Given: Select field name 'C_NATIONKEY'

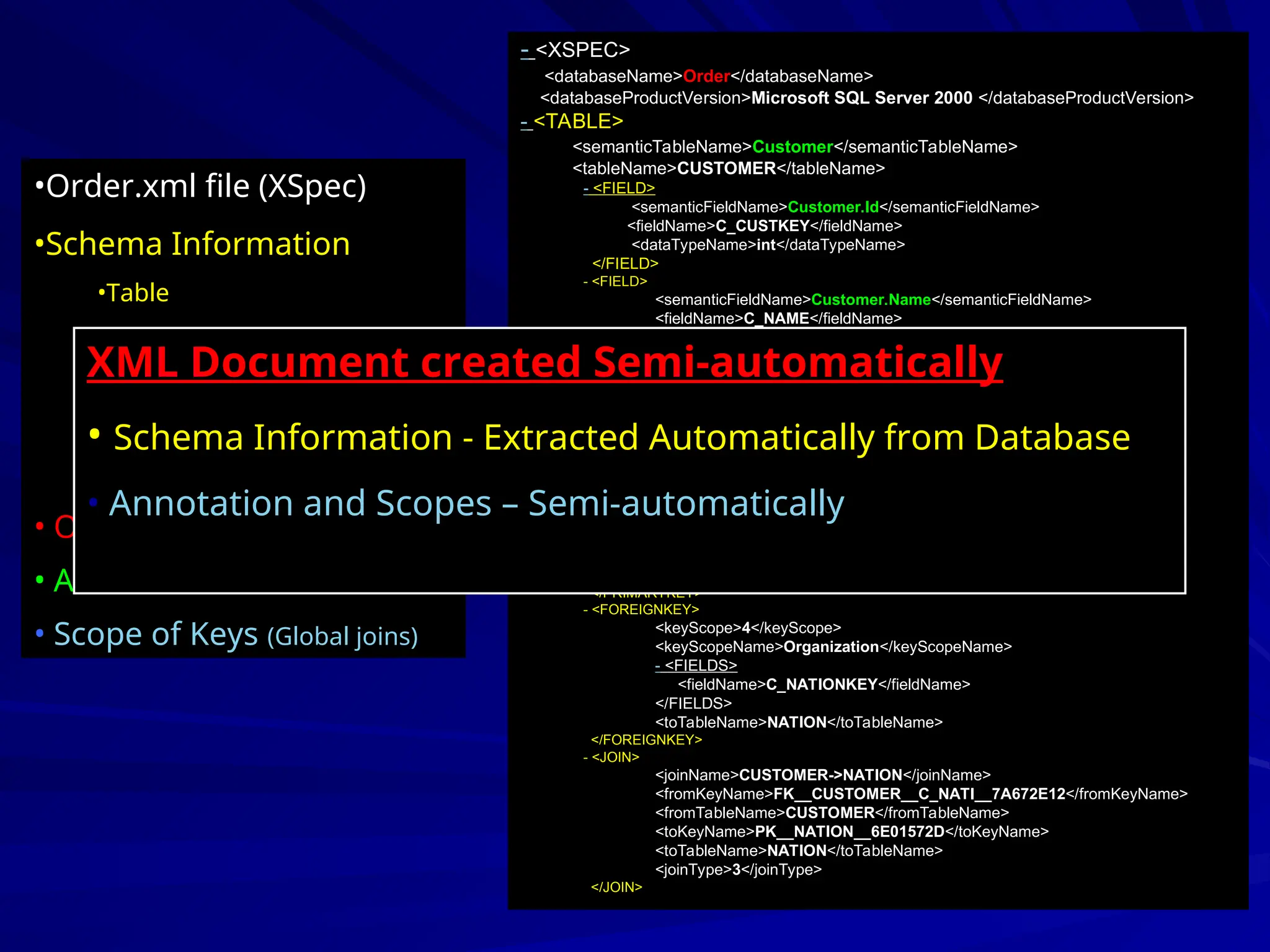Looking at the screenshot, I should tap(822, 685).
